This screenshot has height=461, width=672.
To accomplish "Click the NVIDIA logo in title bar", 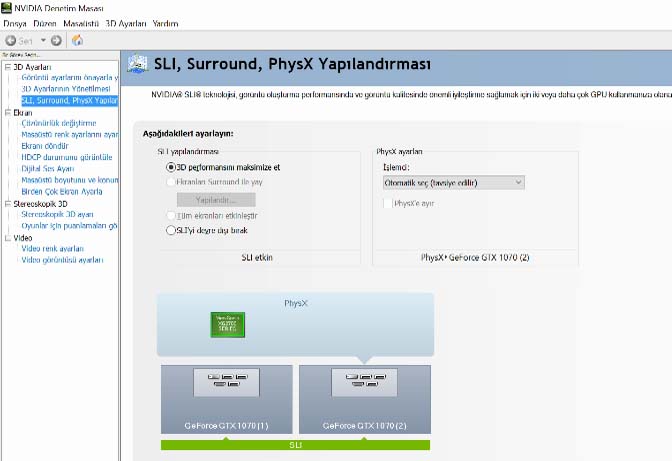I will (7, 7).
